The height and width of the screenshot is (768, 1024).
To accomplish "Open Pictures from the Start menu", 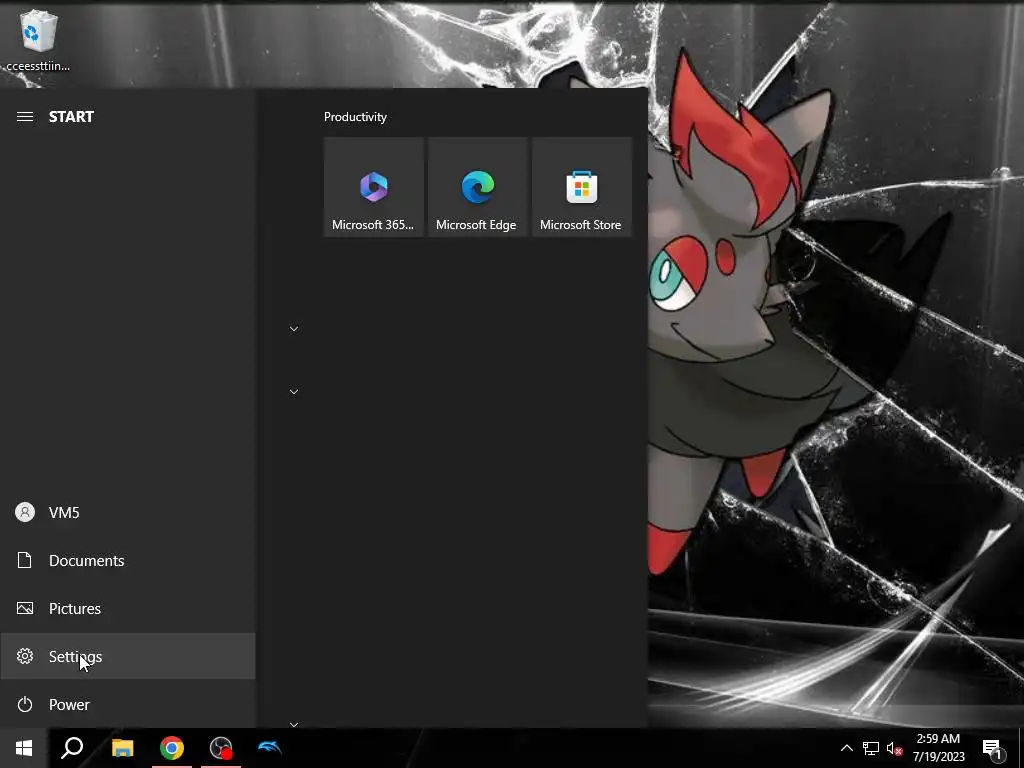I will click(x=127, y=609).
